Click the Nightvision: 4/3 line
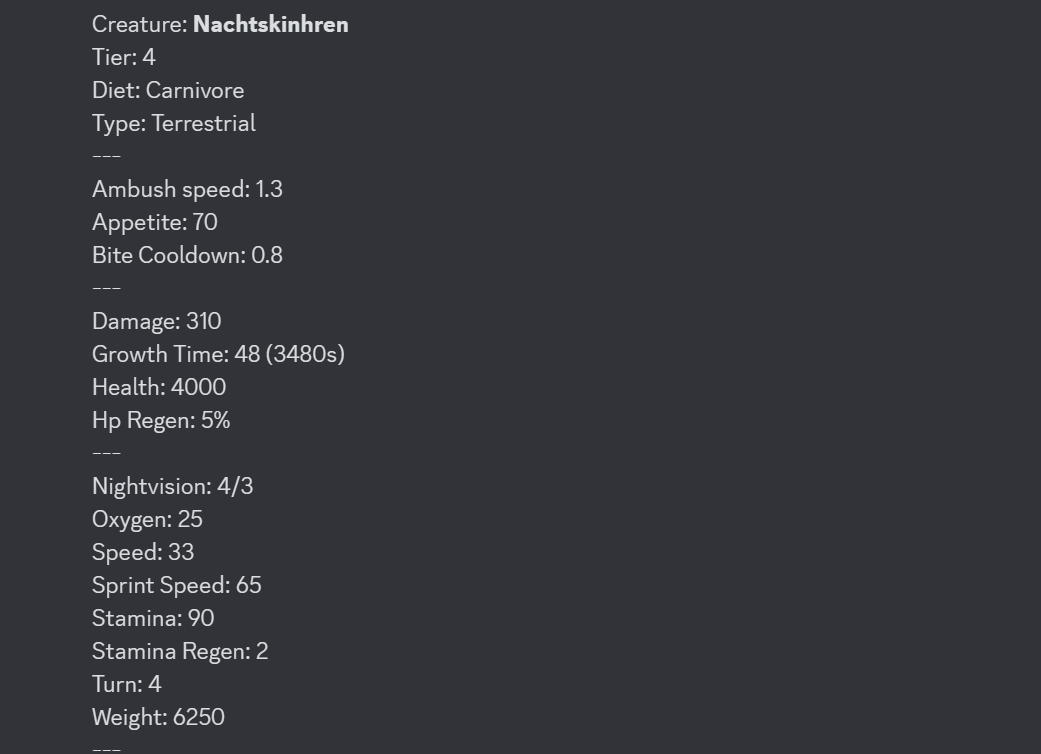Screen dimensions: 1041x754 173,486
